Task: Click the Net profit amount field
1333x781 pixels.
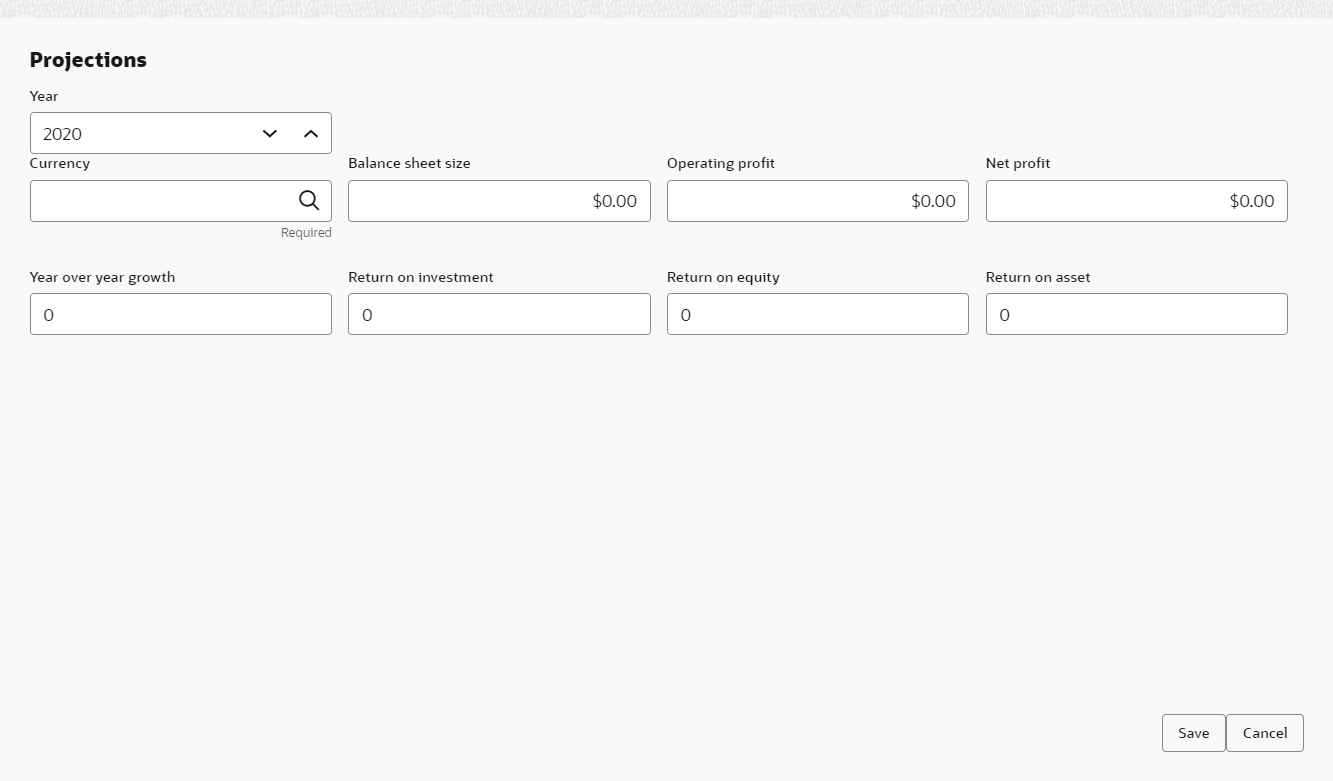Action: click(x=1136, y=201)
